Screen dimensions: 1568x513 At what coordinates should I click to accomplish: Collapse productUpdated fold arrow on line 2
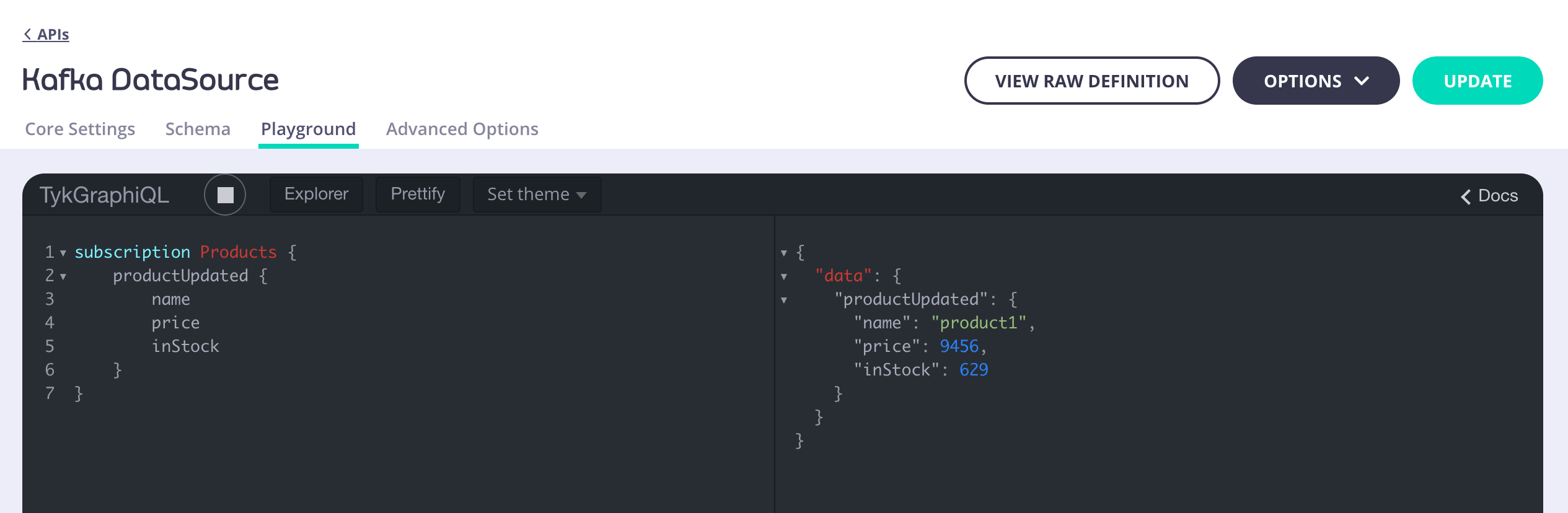(x=63, y=276)
